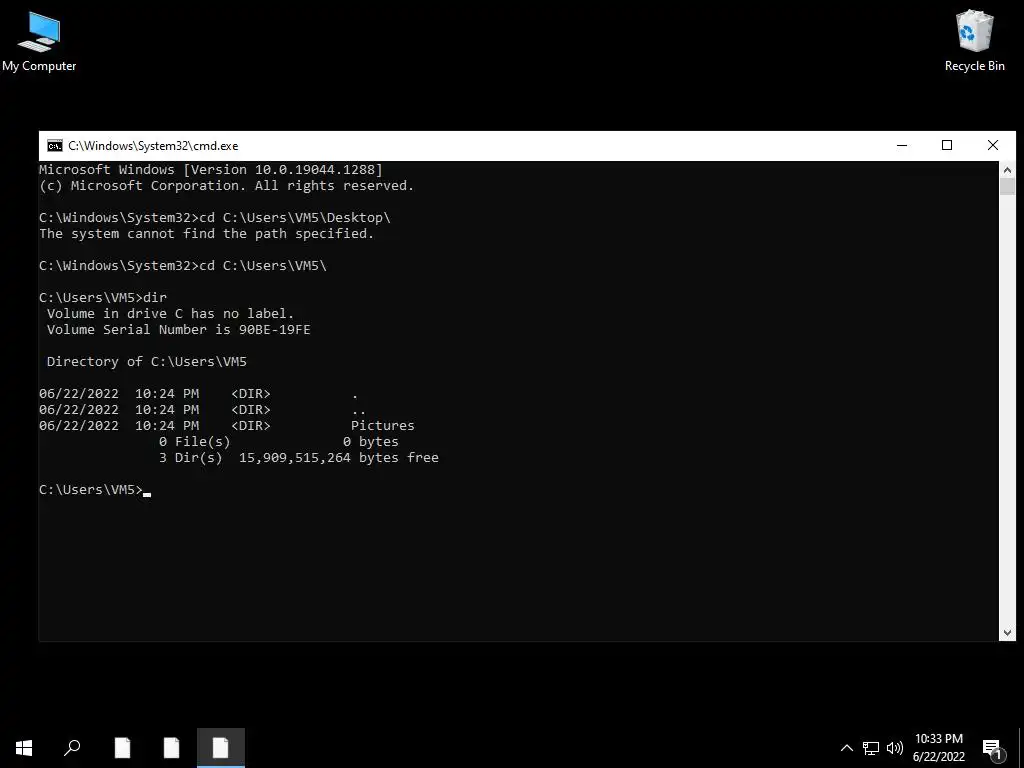Click the '3 Dir(s)' bytes free line
This screenshot has height=768, width=1024.
298,457
